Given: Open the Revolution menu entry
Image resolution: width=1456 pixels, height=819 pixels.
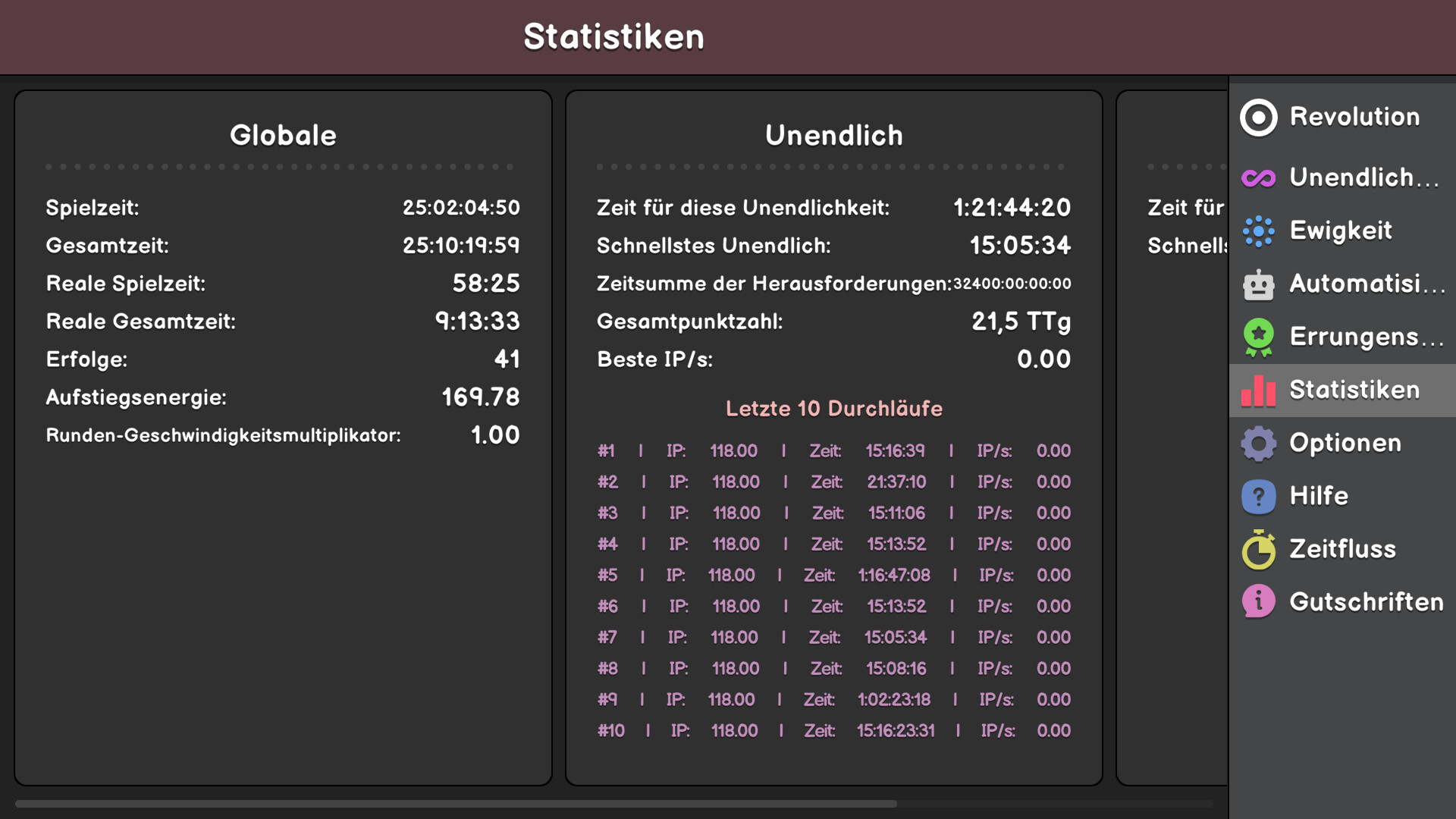Looking at the screenshot, I should (x=1354, y=117).
